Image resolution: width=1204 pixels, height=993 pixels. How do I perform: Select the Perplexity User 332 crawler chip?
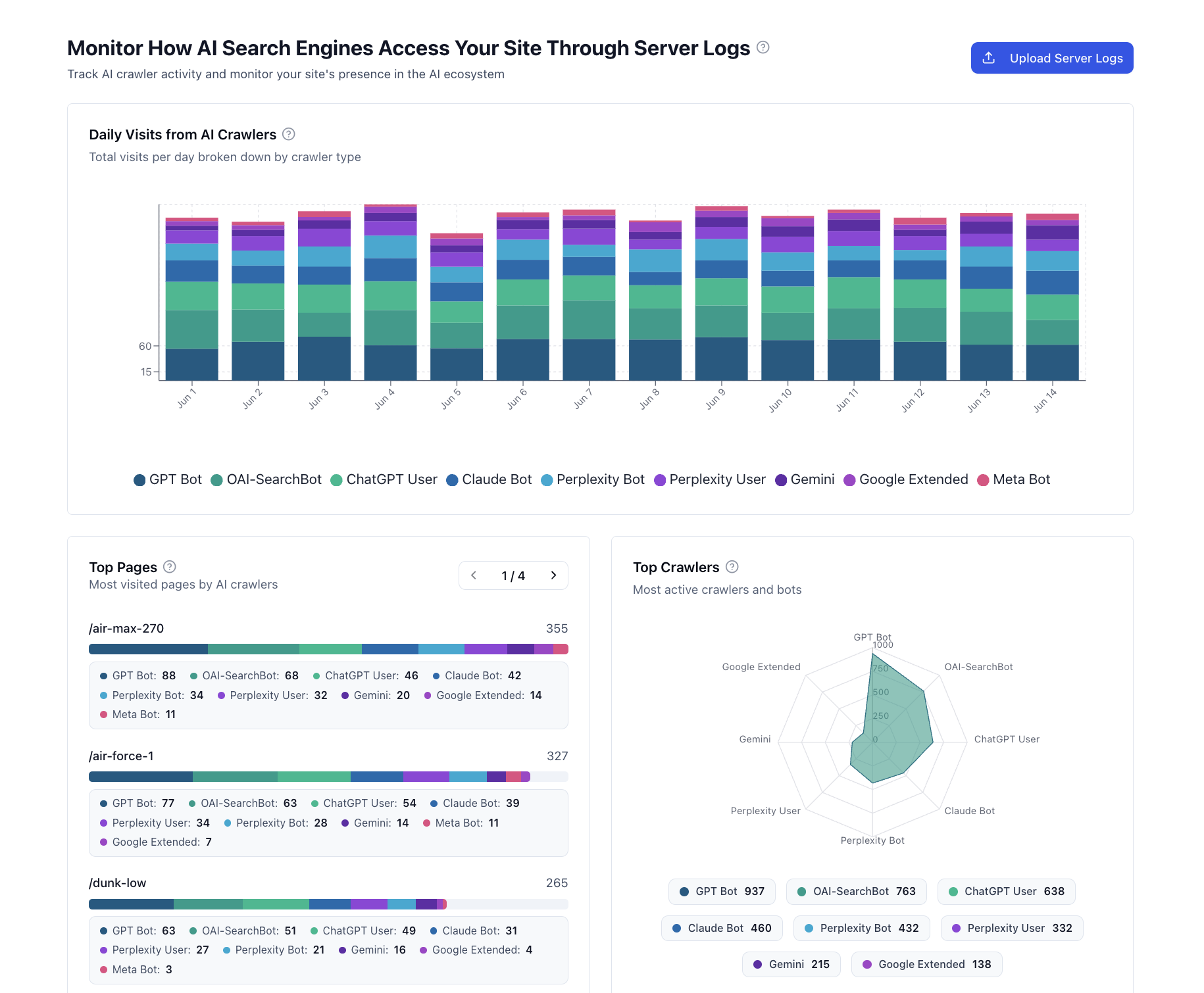coord(1011,928)
